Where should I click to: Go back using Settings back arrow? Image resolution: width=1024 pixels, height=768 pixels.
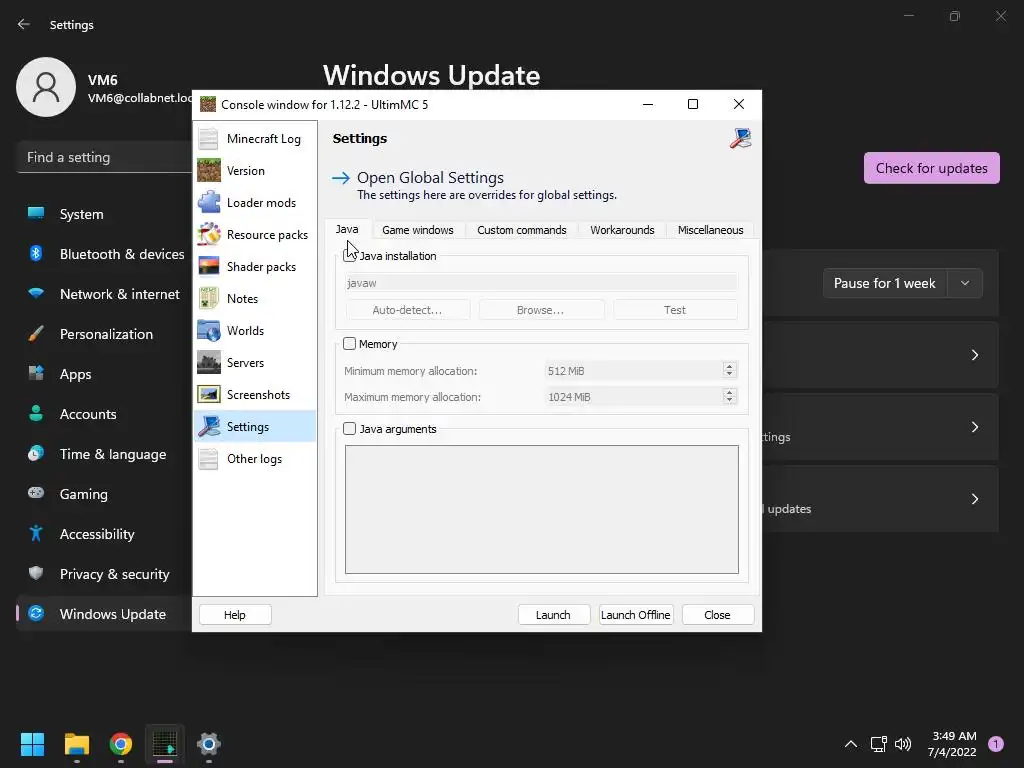24,24
